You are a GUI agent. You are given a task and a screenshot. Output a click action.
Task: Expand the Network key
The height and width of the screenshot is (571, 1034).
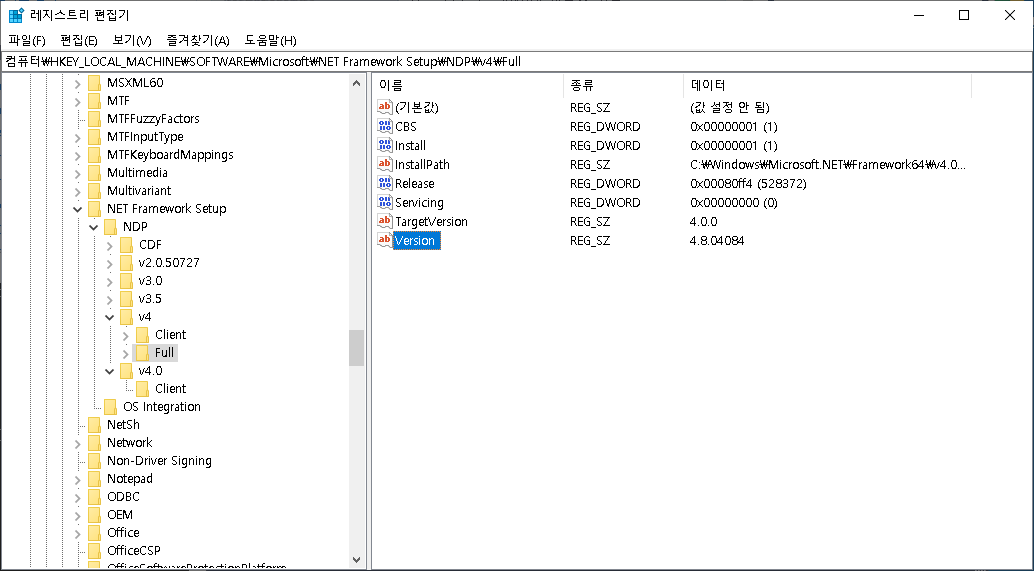pyautogui.click(x=78, y=443)
